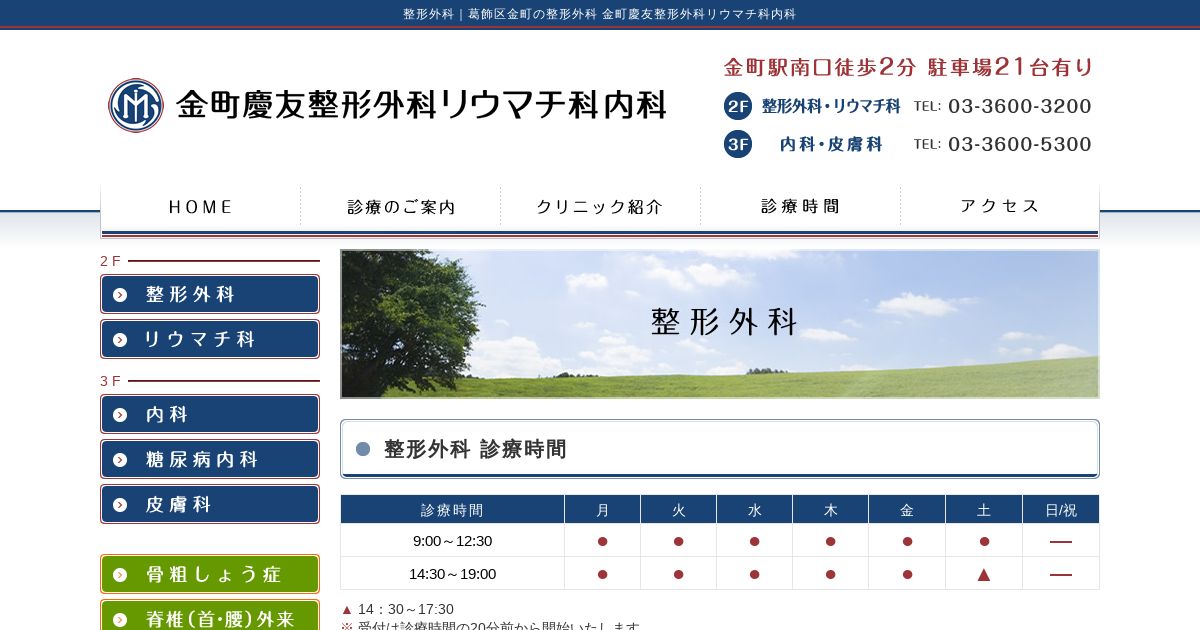
Task: Select 診療時間 in the navigation bar
Action: click(x=800, y=207)
